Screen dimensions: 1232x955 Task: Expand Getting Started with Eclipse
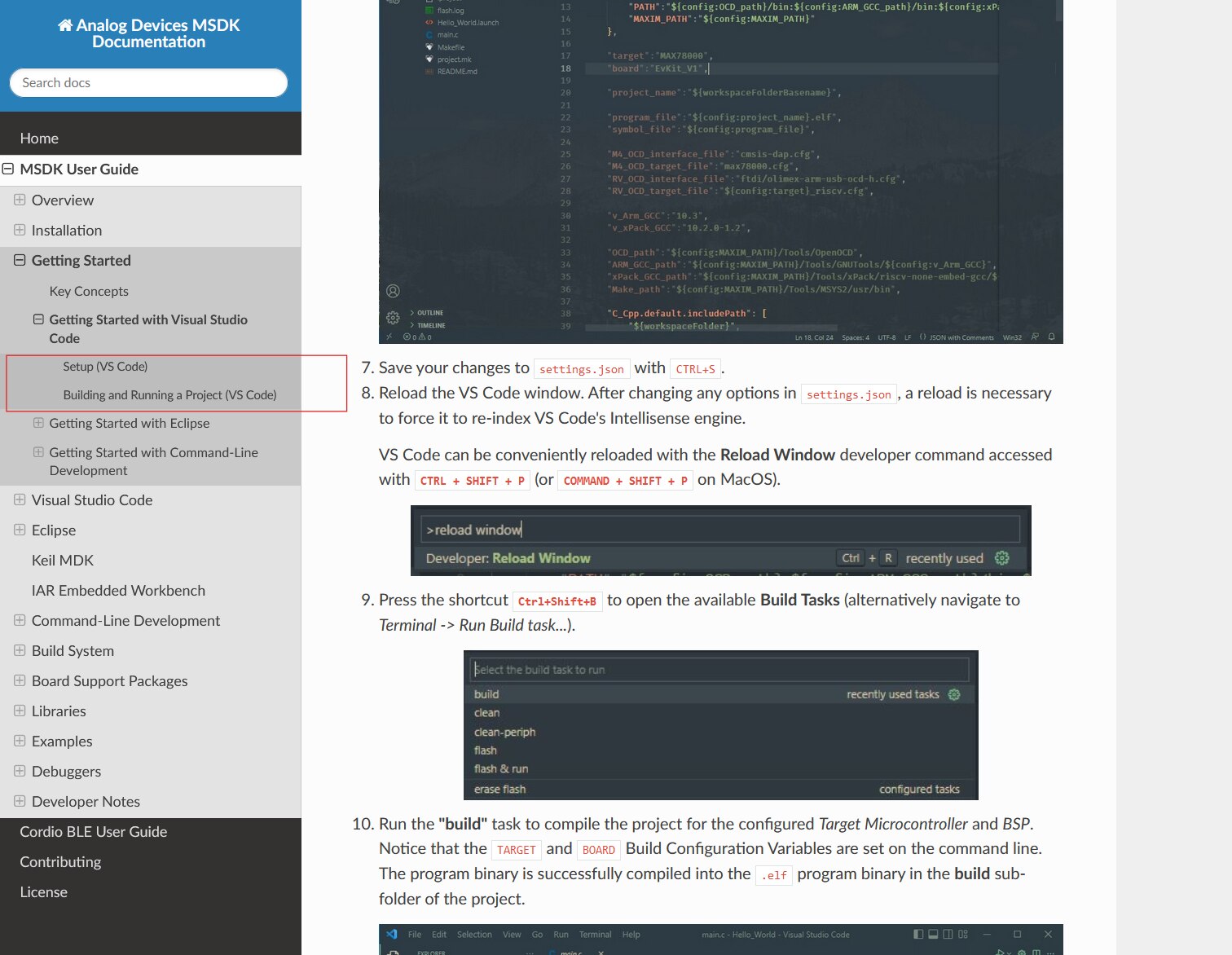[x=38, y=423]
